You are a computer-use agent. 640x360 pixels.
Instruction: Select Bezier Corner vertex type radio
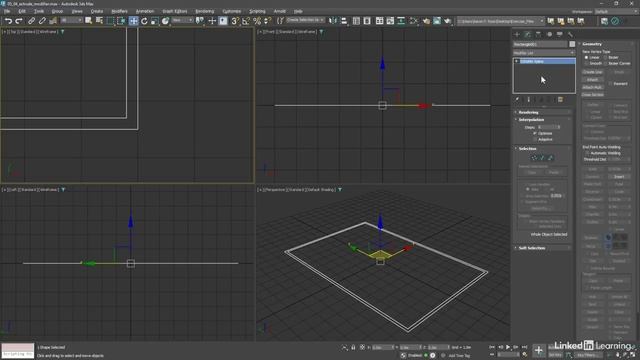point(605,63)
